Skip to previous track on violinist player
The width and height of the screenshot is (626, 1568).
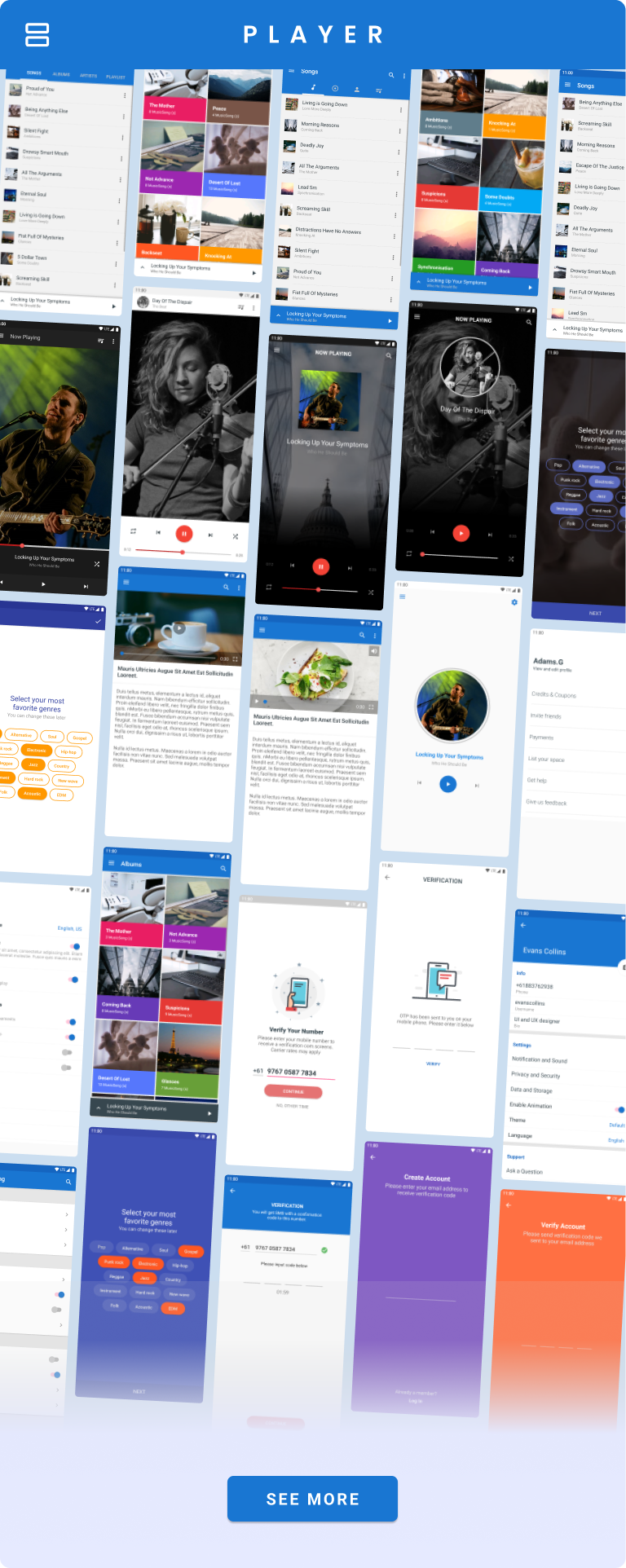tap(158, 532)
